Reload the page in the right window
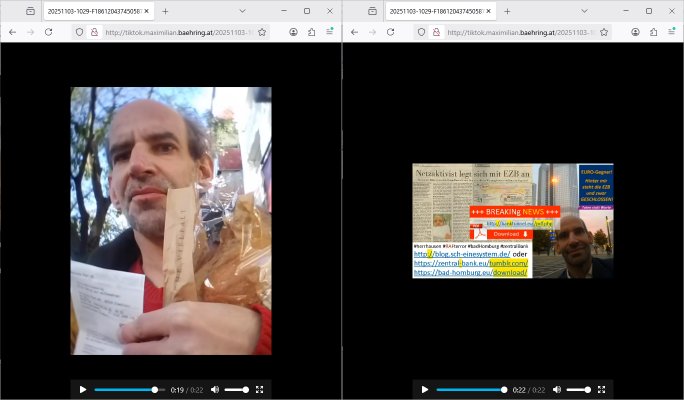 tap(390, 32)
